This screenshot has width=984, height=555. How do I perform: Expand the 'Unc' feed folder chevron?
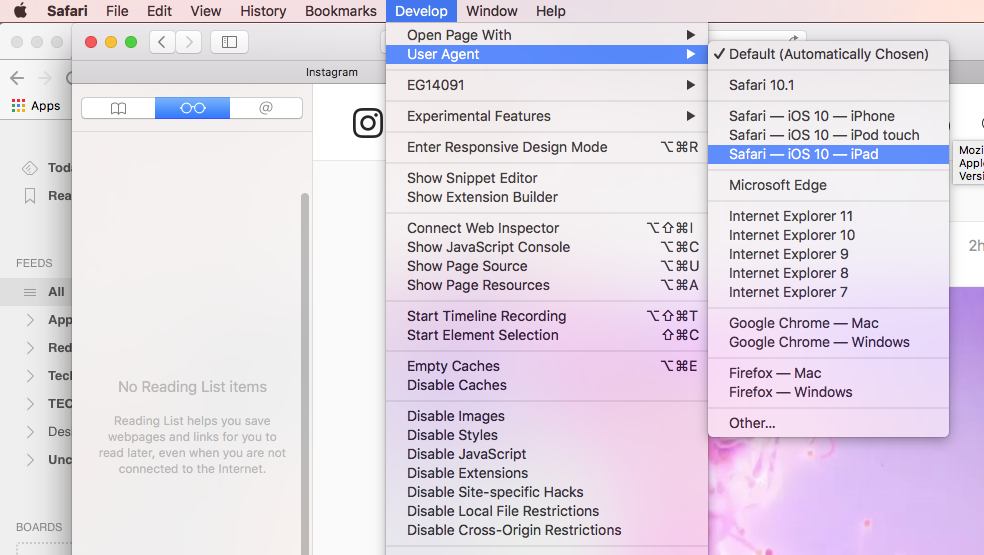(30, 460)
